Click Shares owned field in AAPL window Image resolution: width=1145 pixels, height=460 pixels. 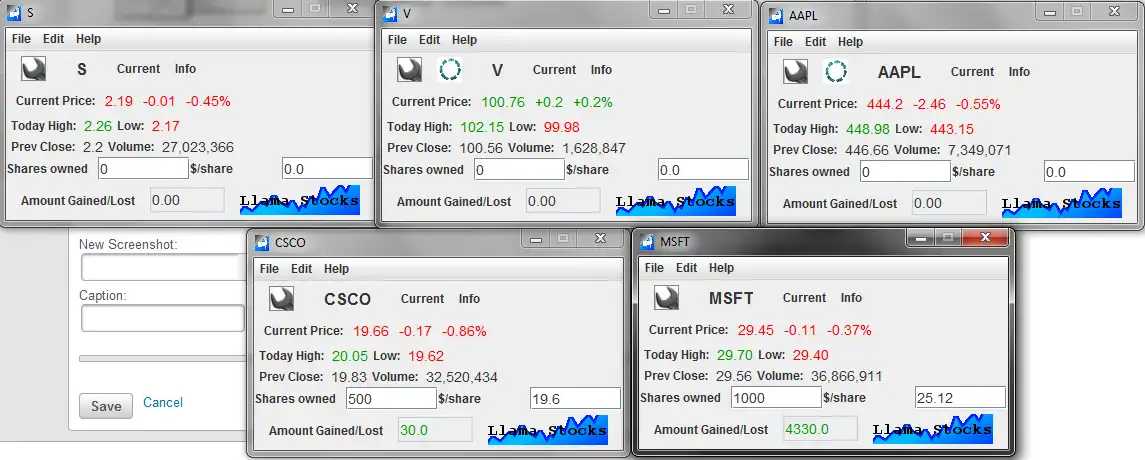(905, 172)
